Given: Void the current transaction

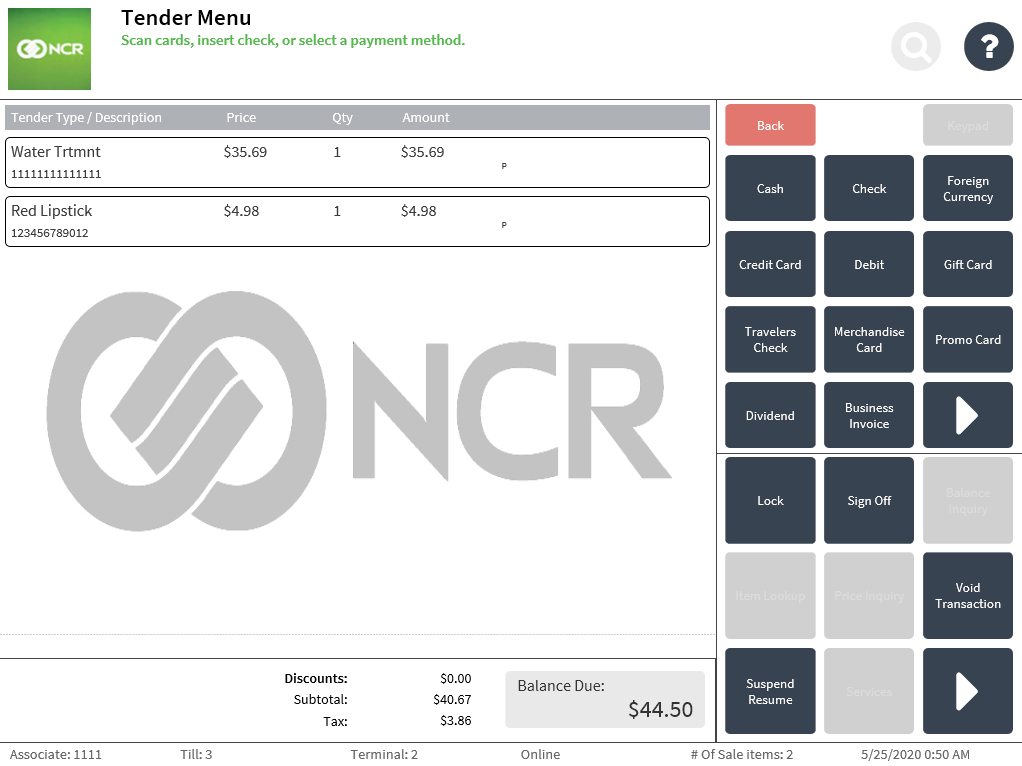Looking at the screenshot, I should pyautogui.click(x=967, y=596).
